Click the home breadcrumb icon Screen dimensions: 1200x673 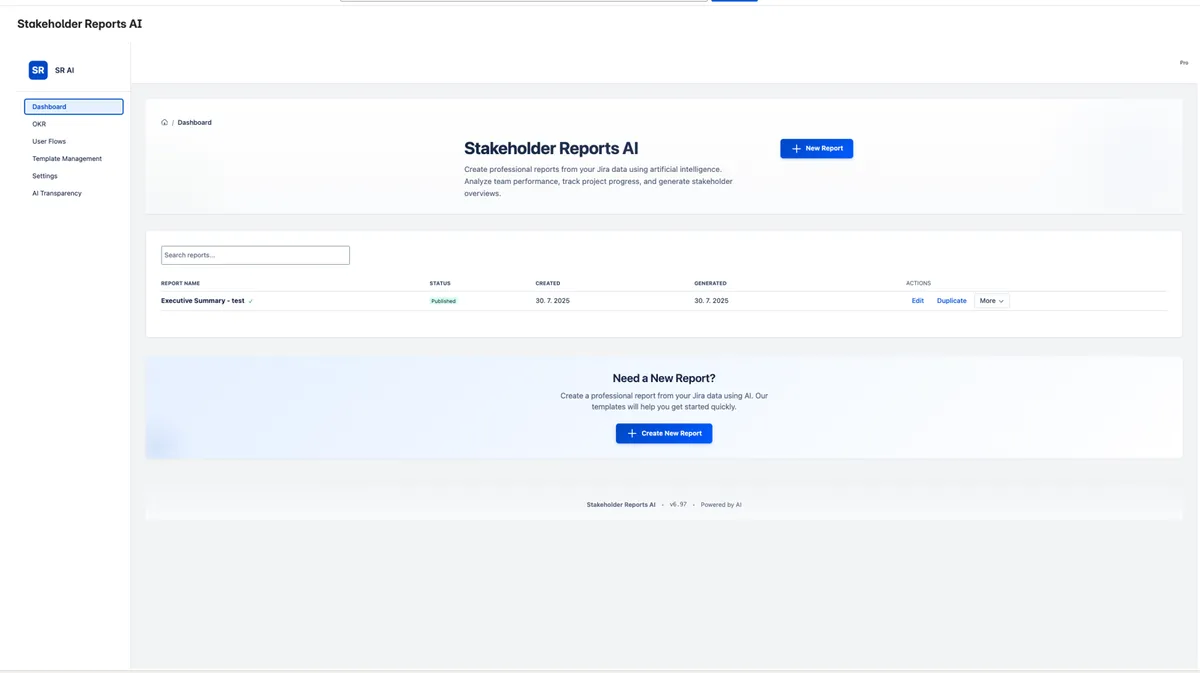coord(164,122)
